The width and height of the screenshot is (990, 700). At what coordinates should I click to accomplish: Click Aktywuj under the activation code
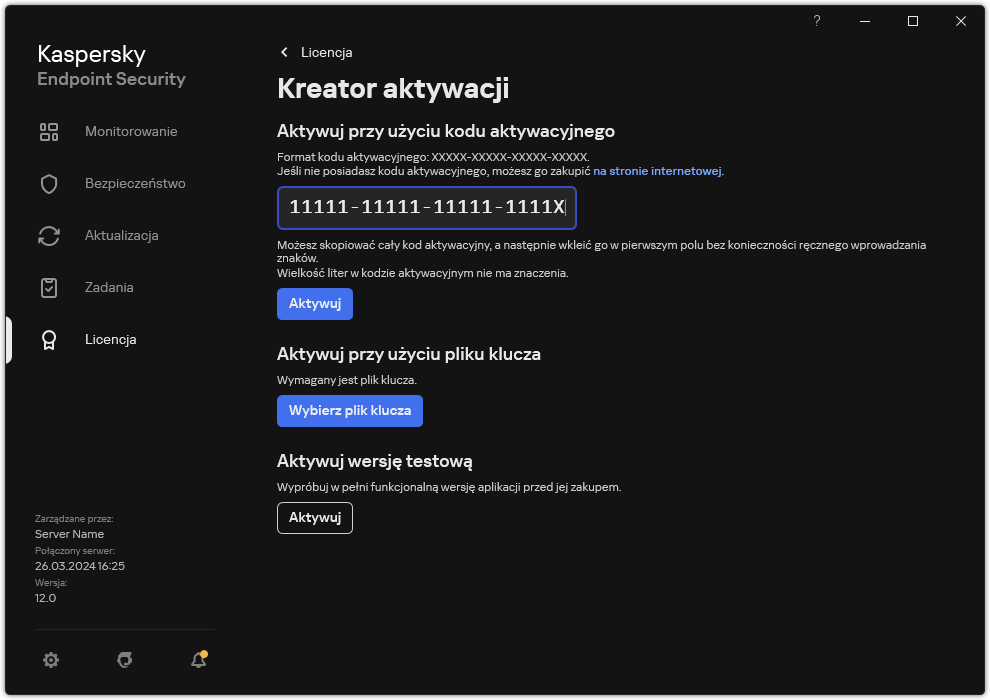(x=314, y=303)
